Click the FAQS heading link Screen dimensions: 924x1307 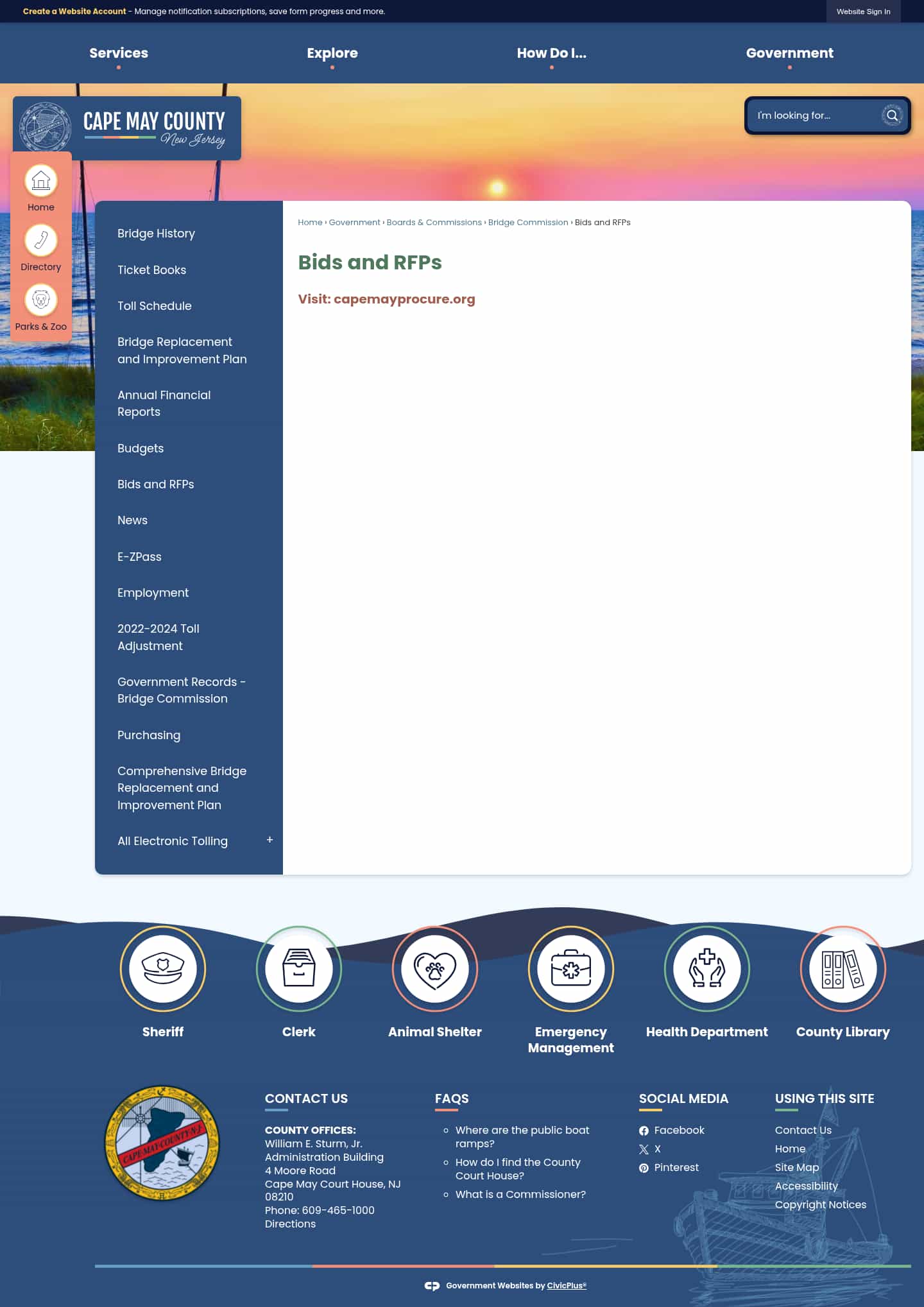452,1099
